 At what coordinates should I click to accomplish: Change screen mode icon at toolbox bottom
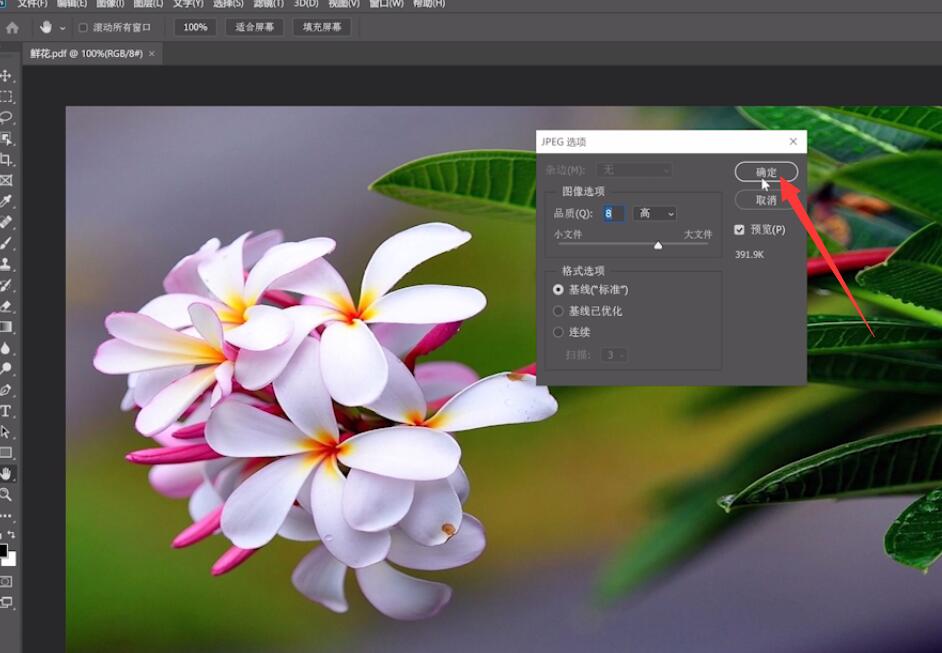[x=6, y=603]
